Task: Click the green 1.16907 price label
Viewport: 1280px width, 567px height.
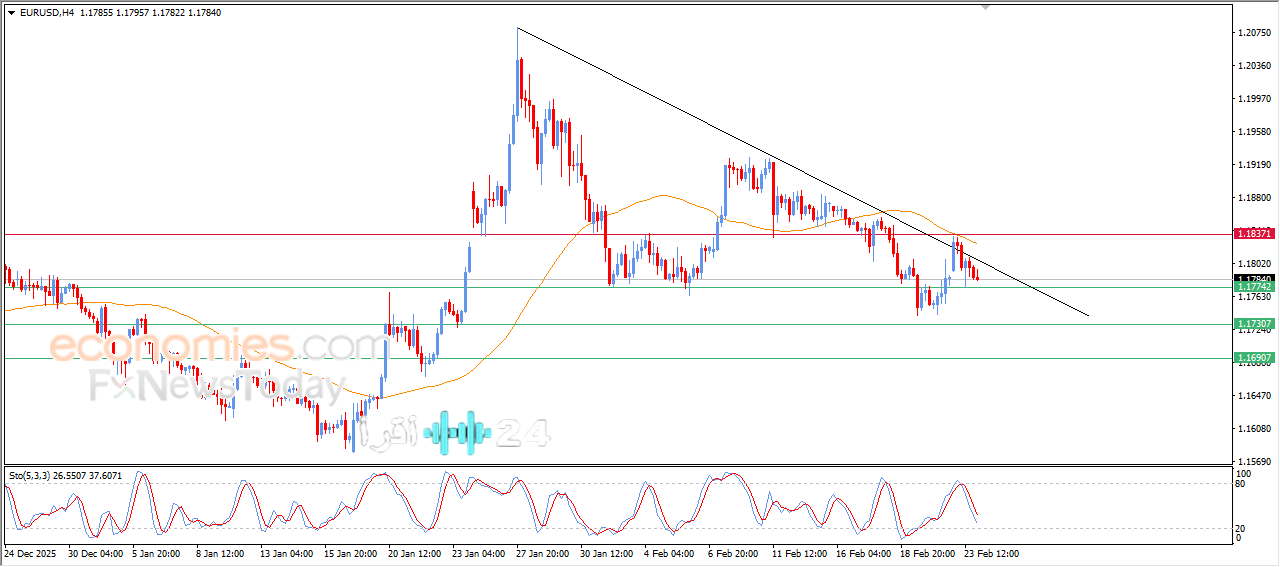Action: pos(1253,357)
